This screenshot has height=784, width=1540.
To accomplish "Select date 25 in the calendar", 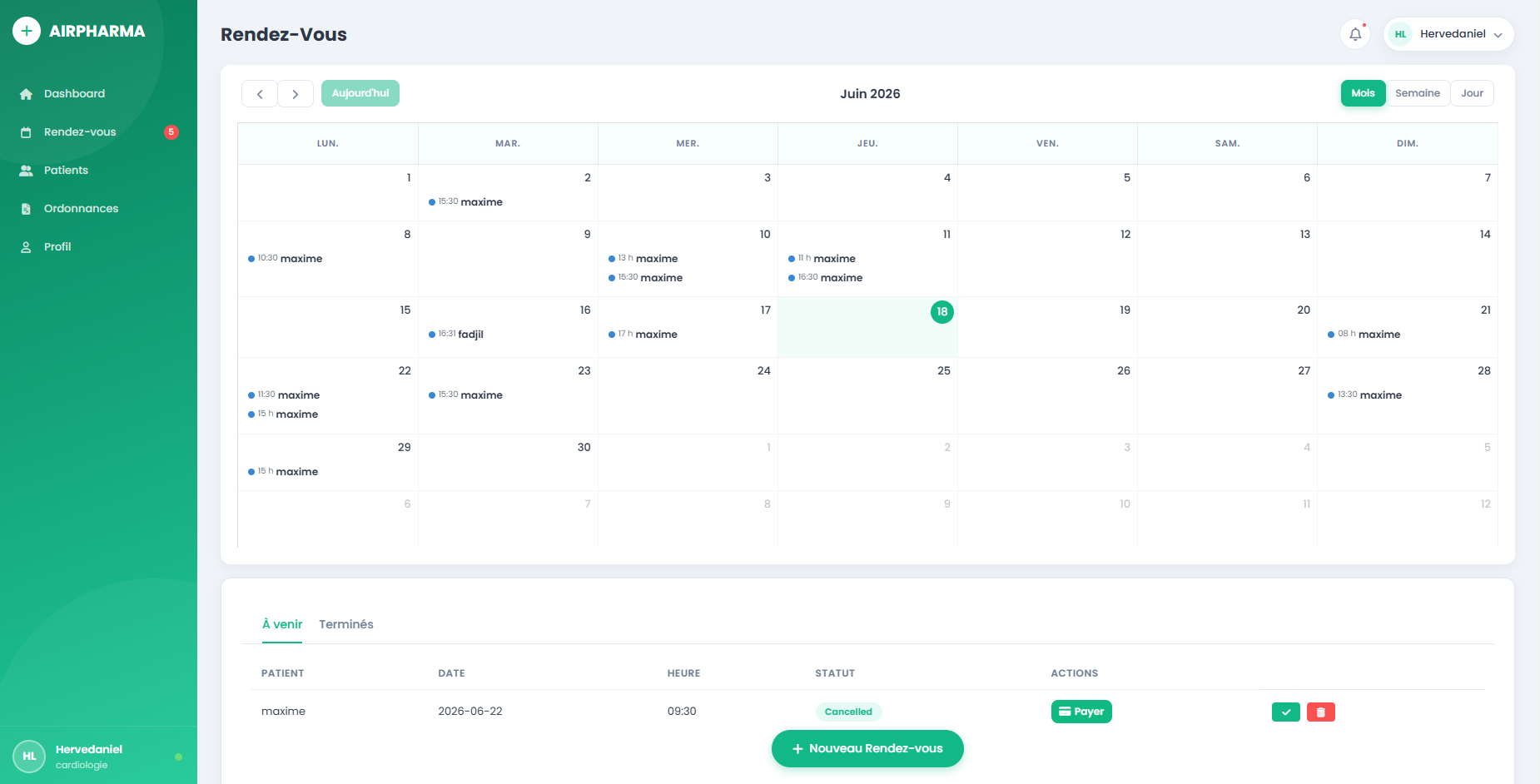I will tap(944, 371).
